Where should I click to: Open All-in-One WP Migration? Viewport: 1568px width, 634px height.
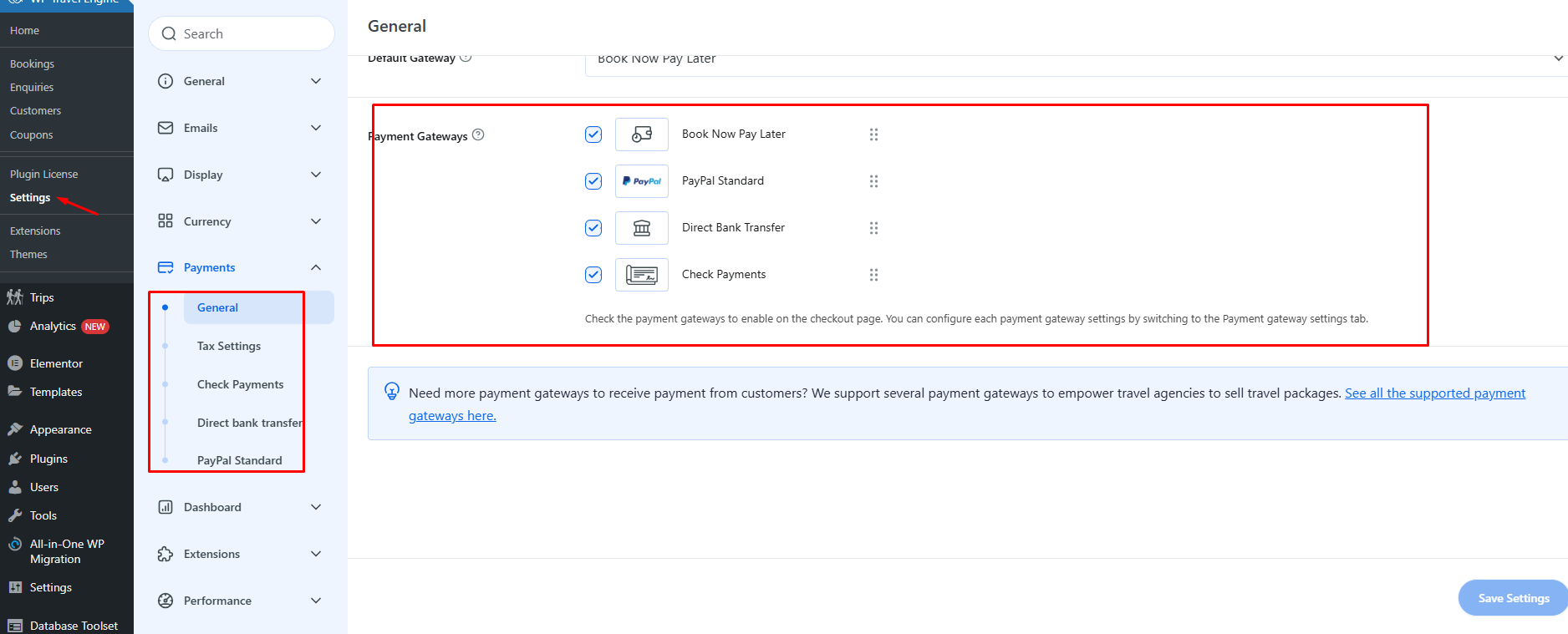[x=67, y=551]
